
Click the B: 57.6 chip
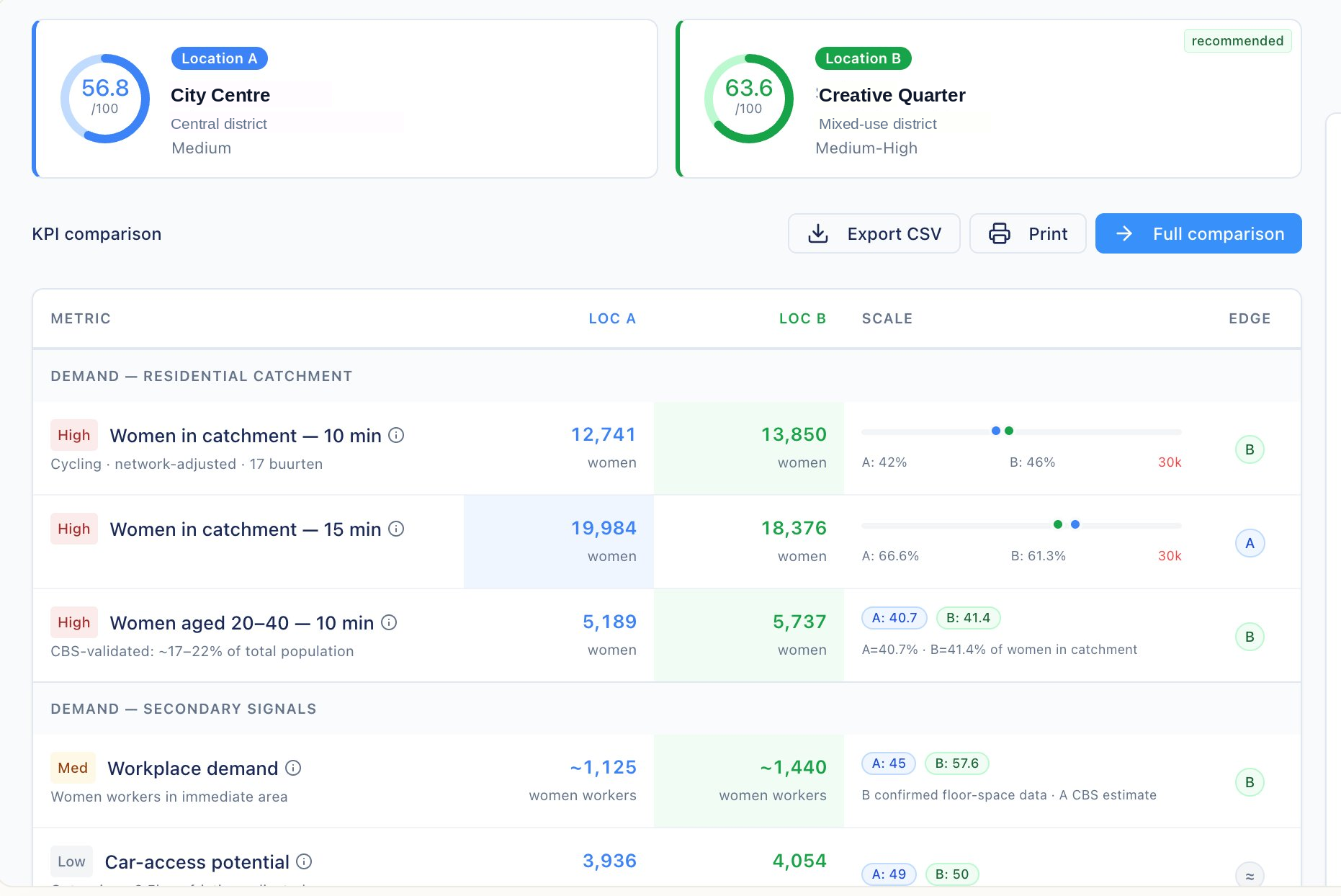[x=956, y=763]
